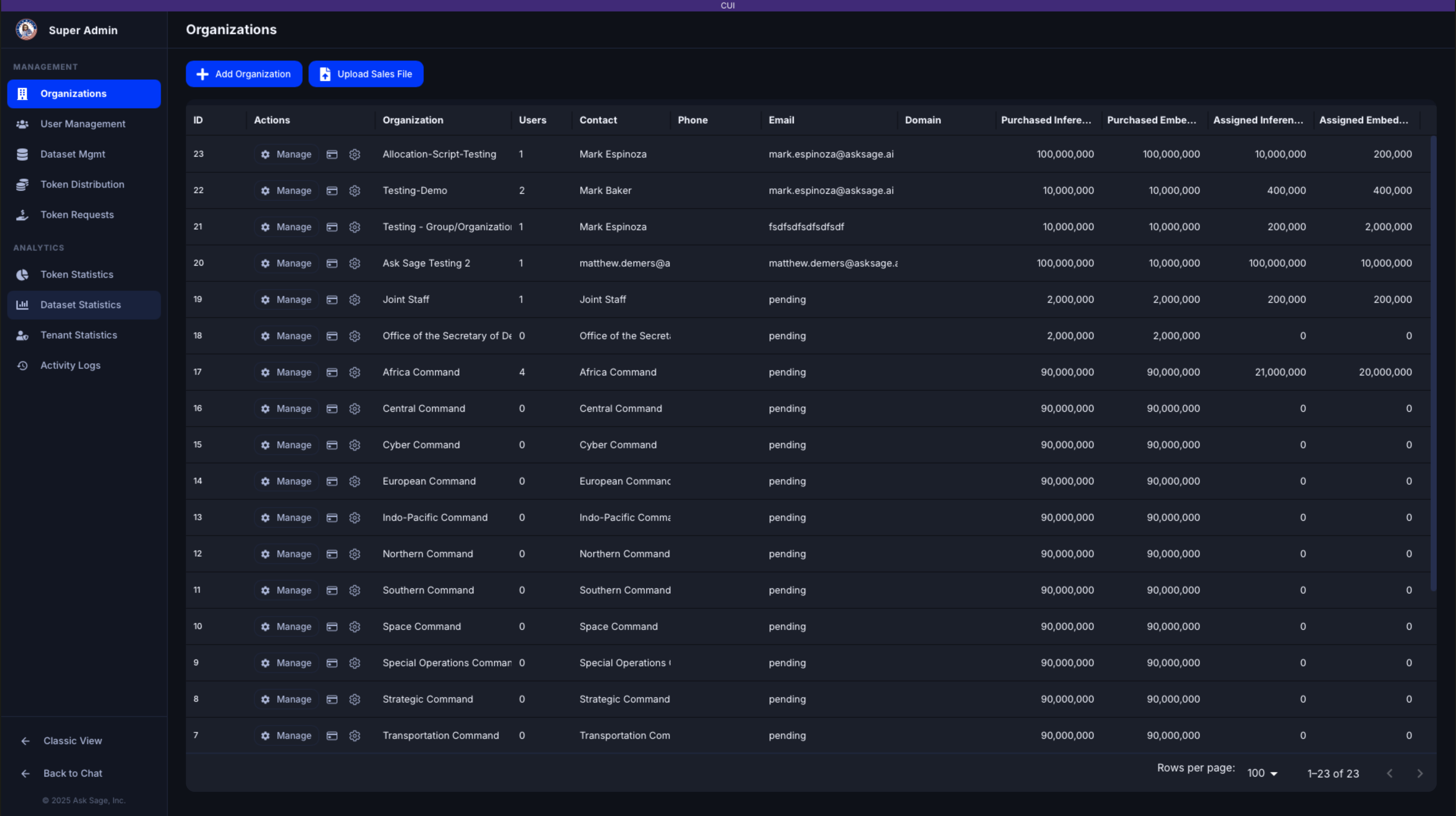Open User Management in the sidebar

(x=83, y=124)
